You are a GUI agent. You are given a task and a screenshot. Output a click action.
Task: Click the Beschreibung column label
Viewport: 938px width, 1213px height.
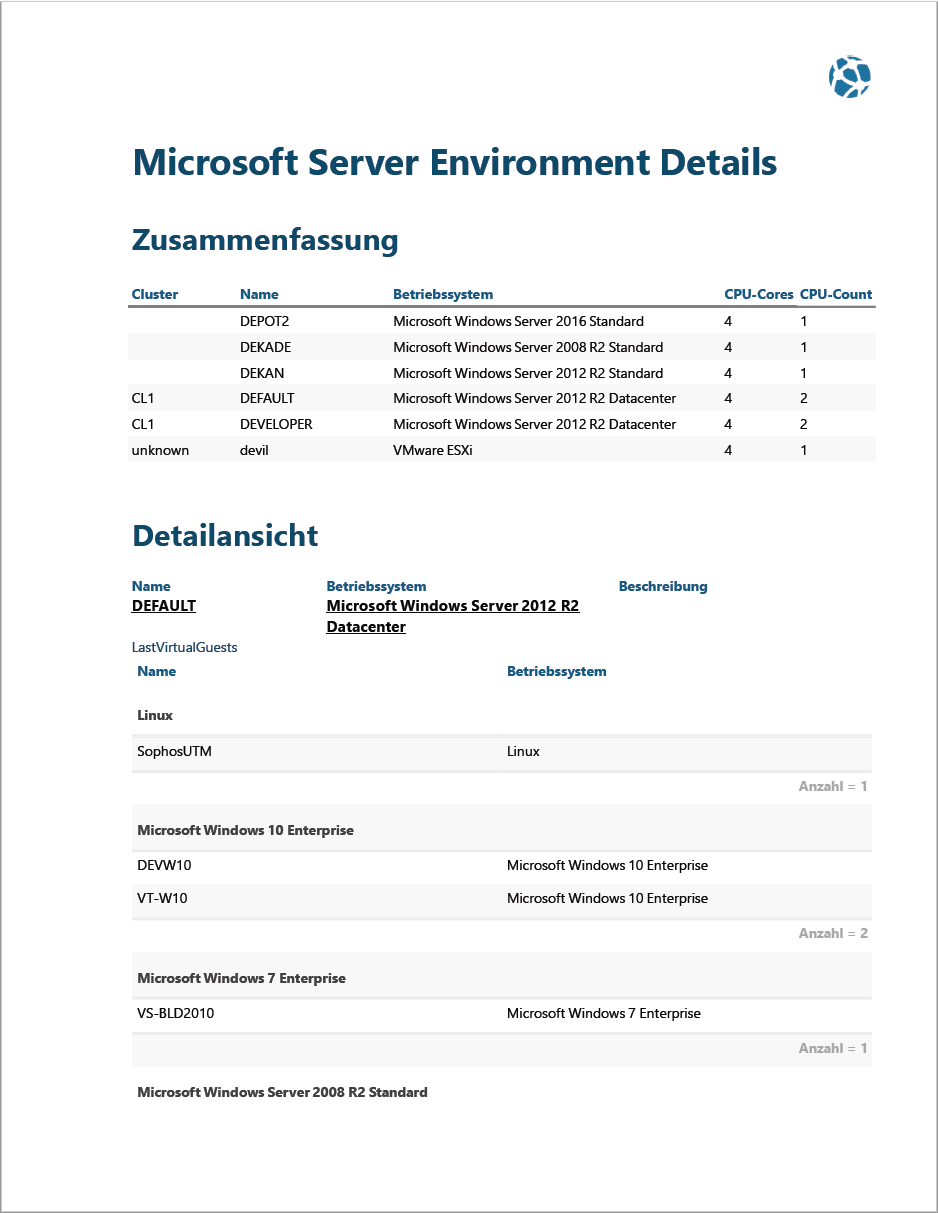[x=663, y=586]
